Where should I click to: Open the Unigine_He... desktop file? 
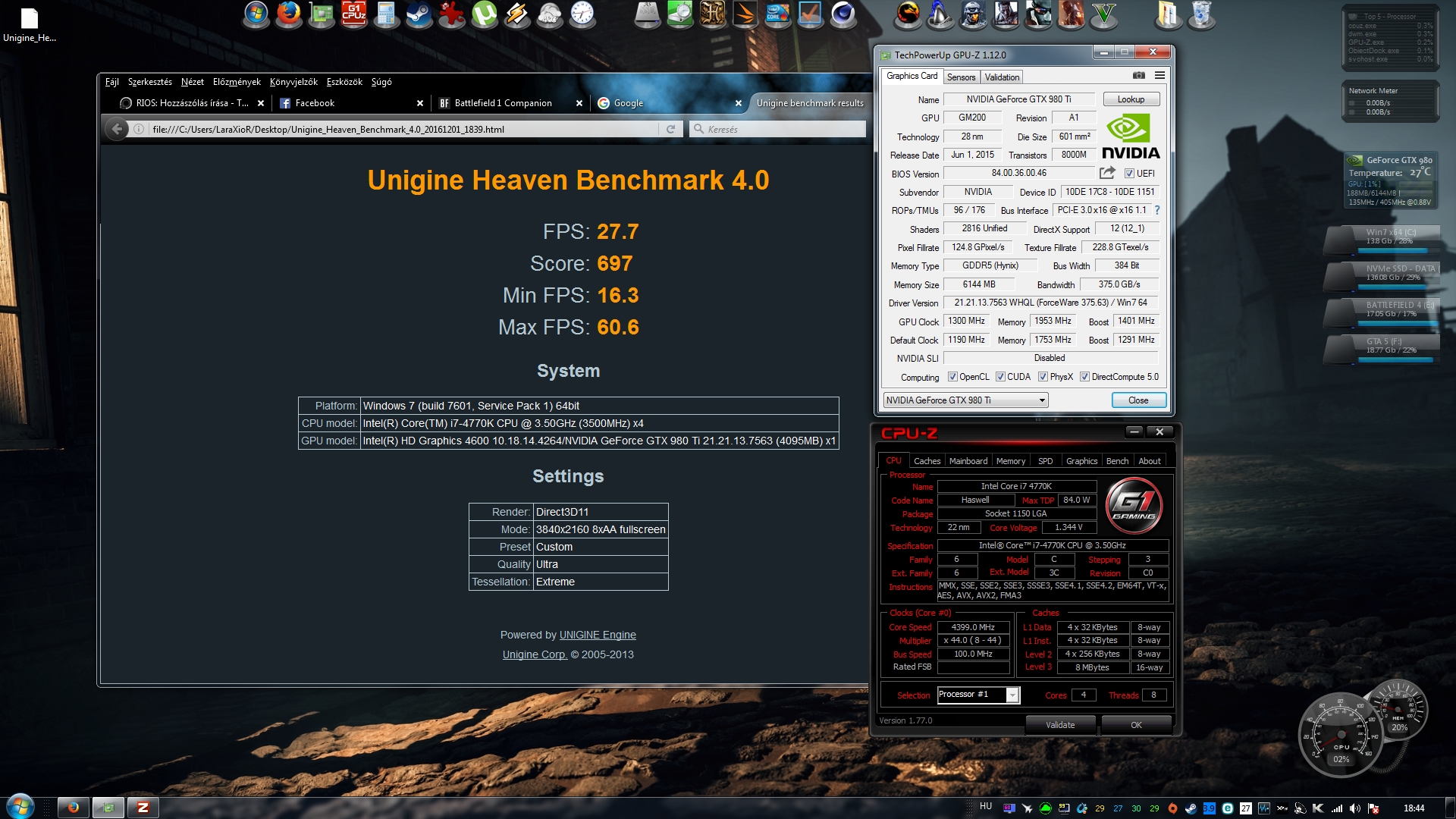point(29,25)
